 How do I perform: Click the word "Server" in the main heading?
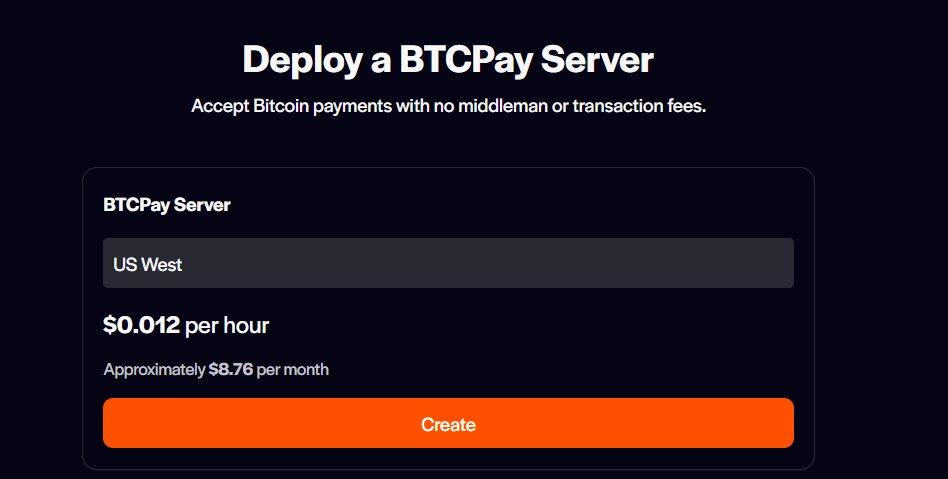point(597,60)
